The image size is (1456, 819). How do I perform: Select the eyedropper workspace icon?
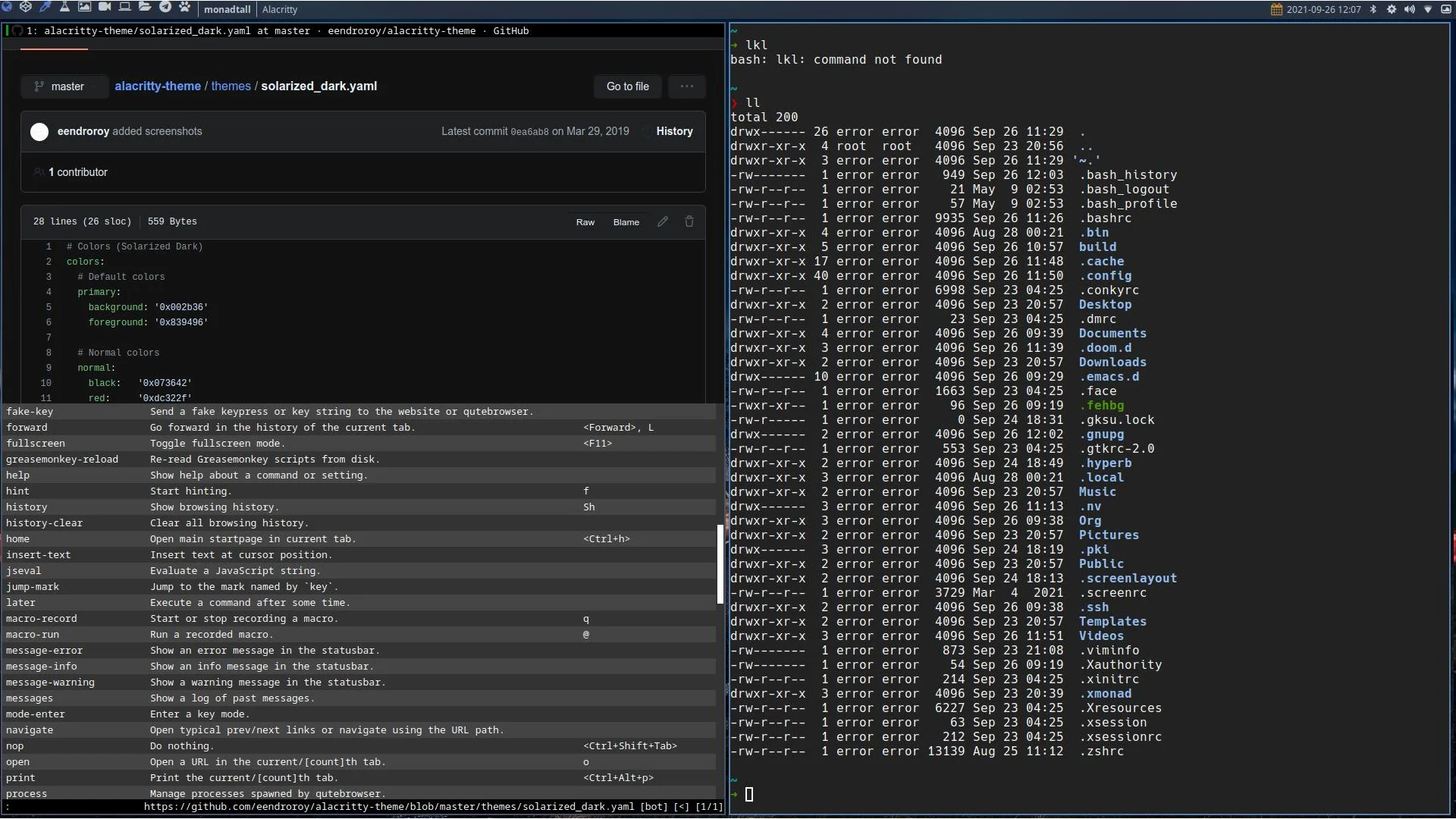[45, 7]
